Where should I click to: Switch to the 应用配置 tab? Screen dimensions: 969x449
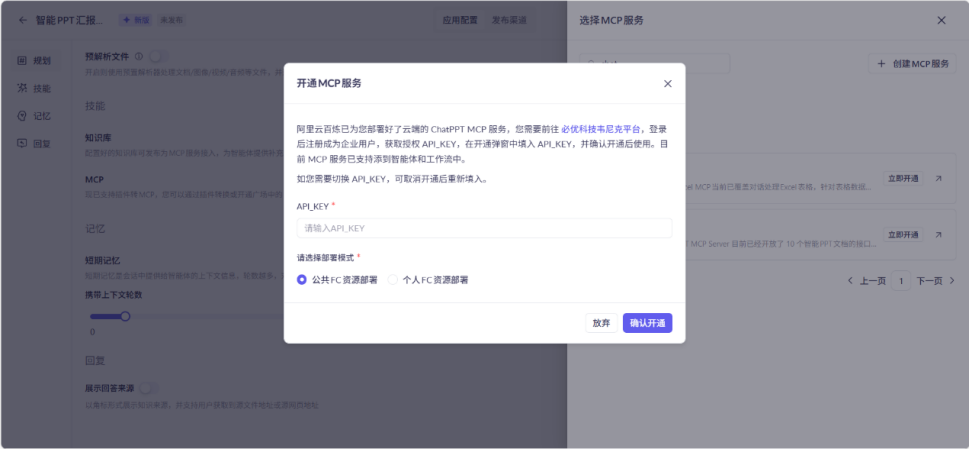pyautogui.click(x=460, y=20)
